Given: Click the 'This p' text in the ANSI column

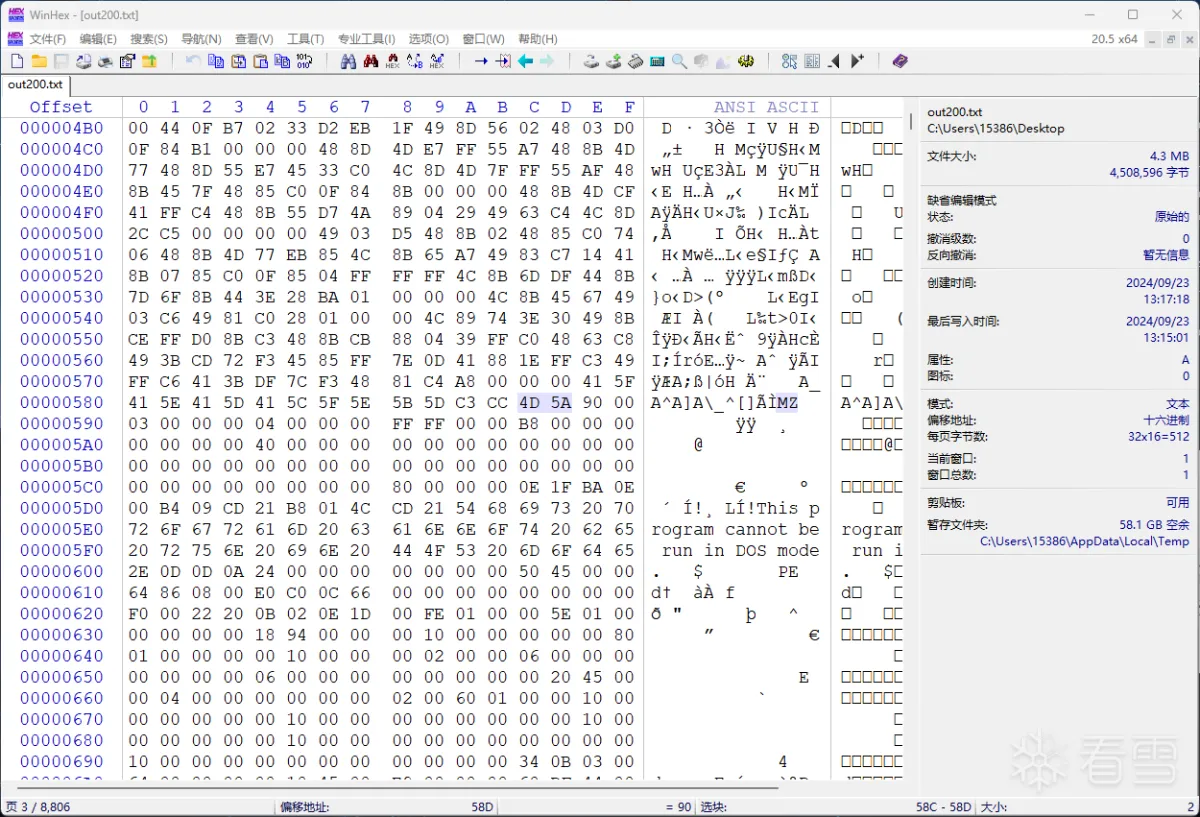Looking at the screenshot, I should coord(788,508).
